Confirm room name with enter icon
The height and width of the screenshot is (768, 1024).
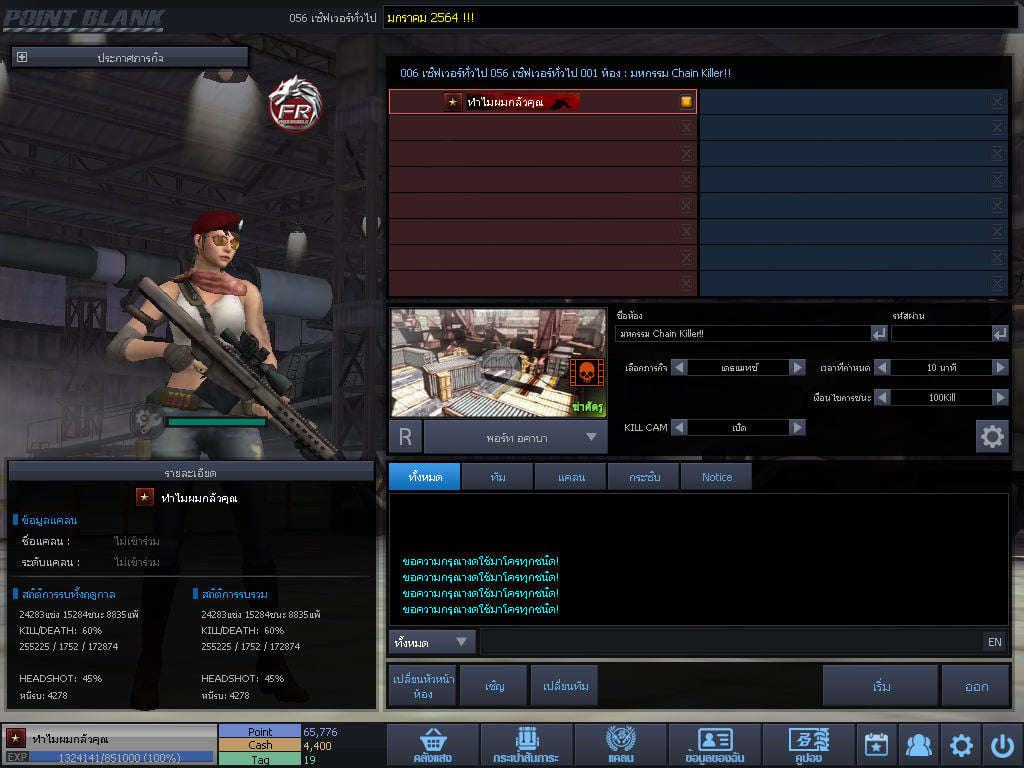click(x=879, y=334)
